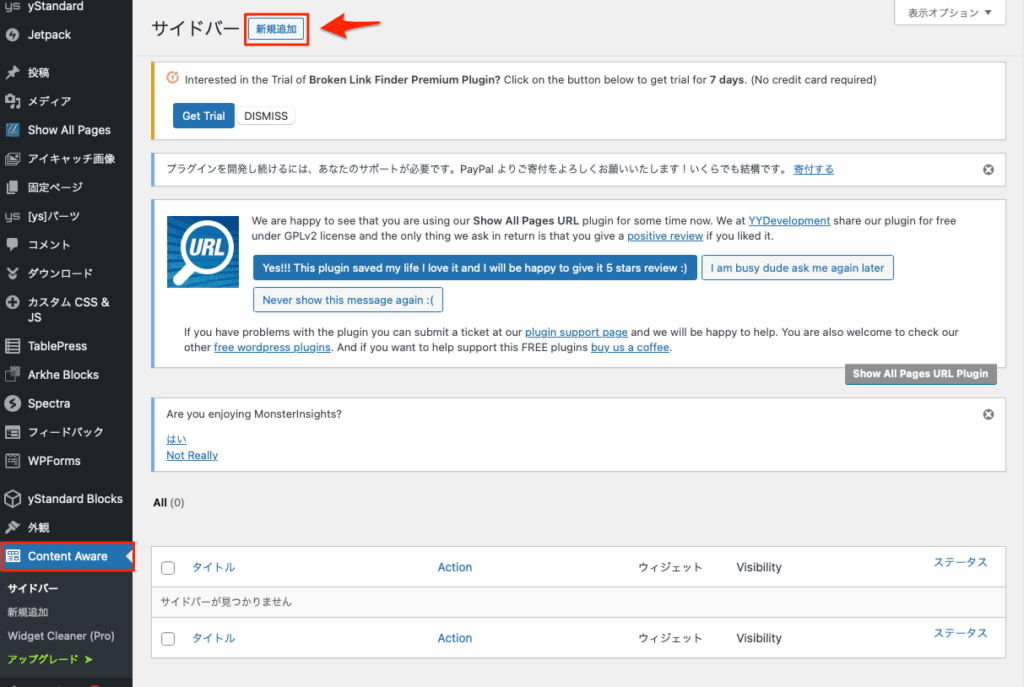This screenshot has height=687, width=1024.
Task: Click the TablePress table icon
Action: [x=12, y=346]
